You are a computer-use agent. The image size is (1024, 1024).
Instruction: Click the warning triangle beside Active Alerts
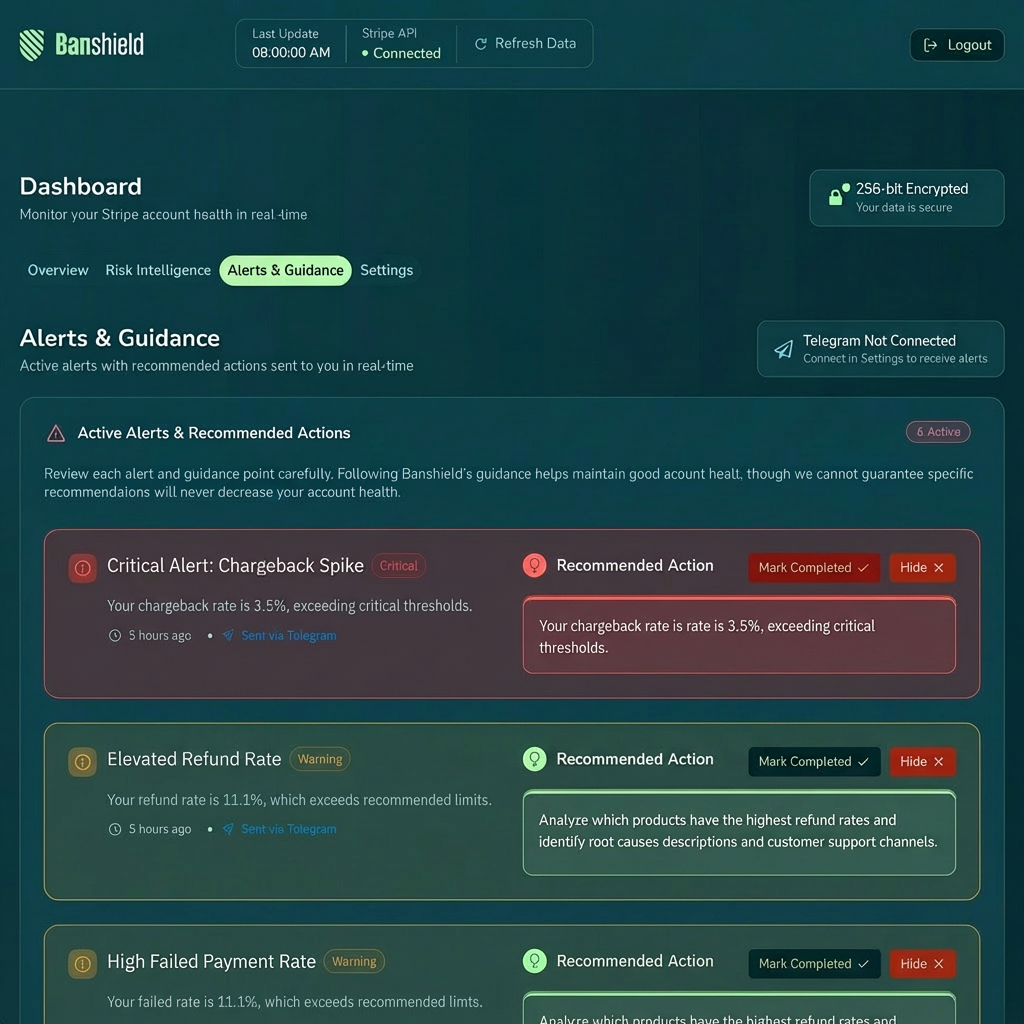(x=56, y=433)
